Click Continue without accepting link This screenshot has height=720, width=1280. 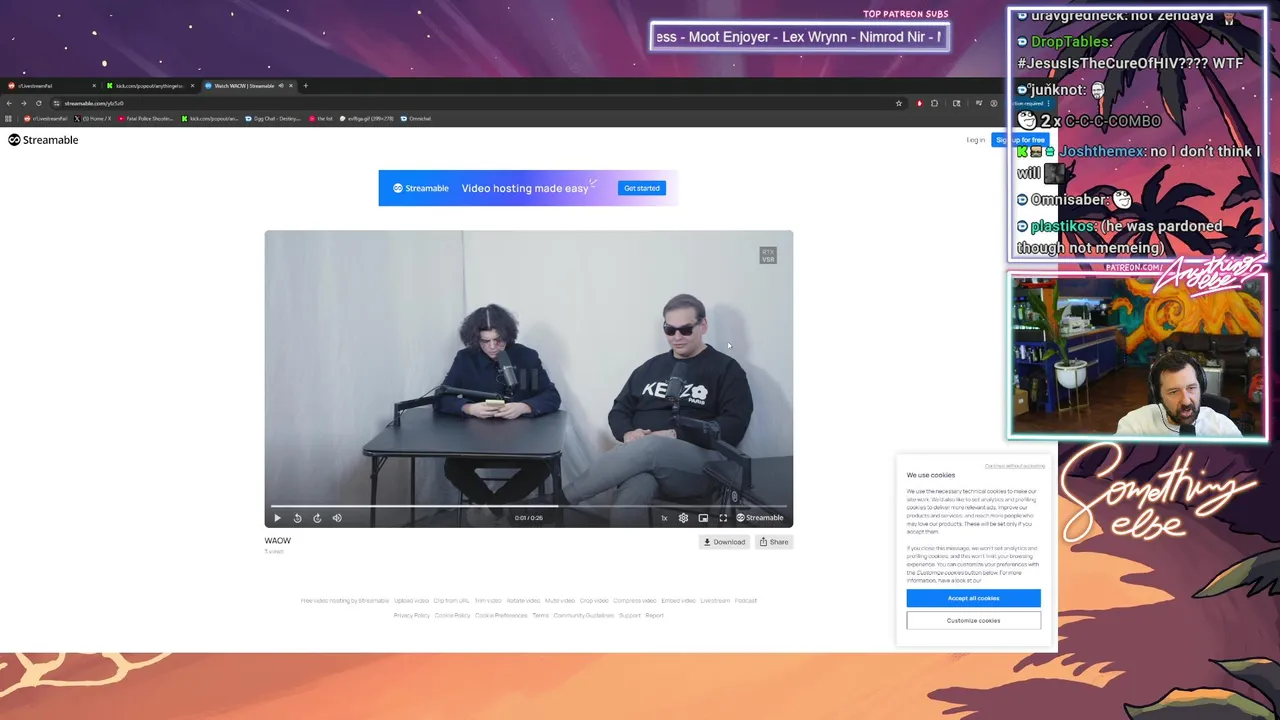coord(1014,466)
